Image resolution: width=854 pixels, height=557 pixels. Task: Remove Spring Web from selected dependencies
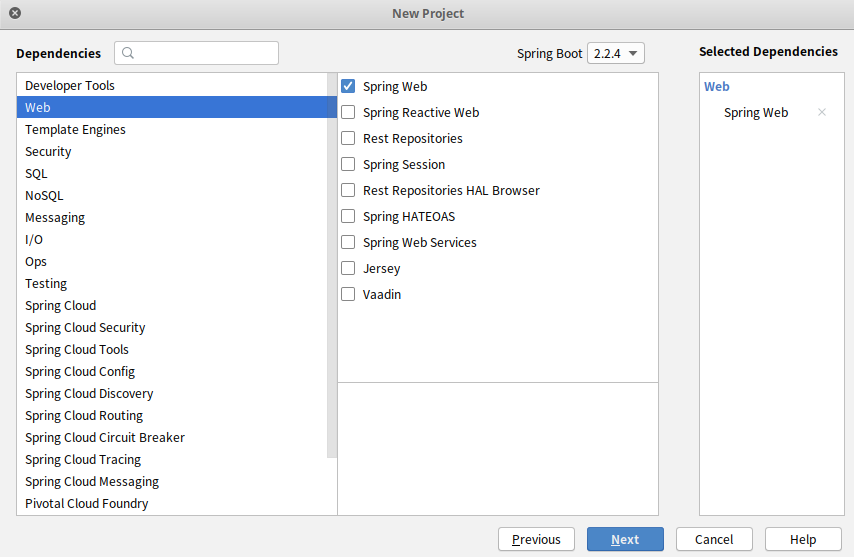(x=822, y=113)
